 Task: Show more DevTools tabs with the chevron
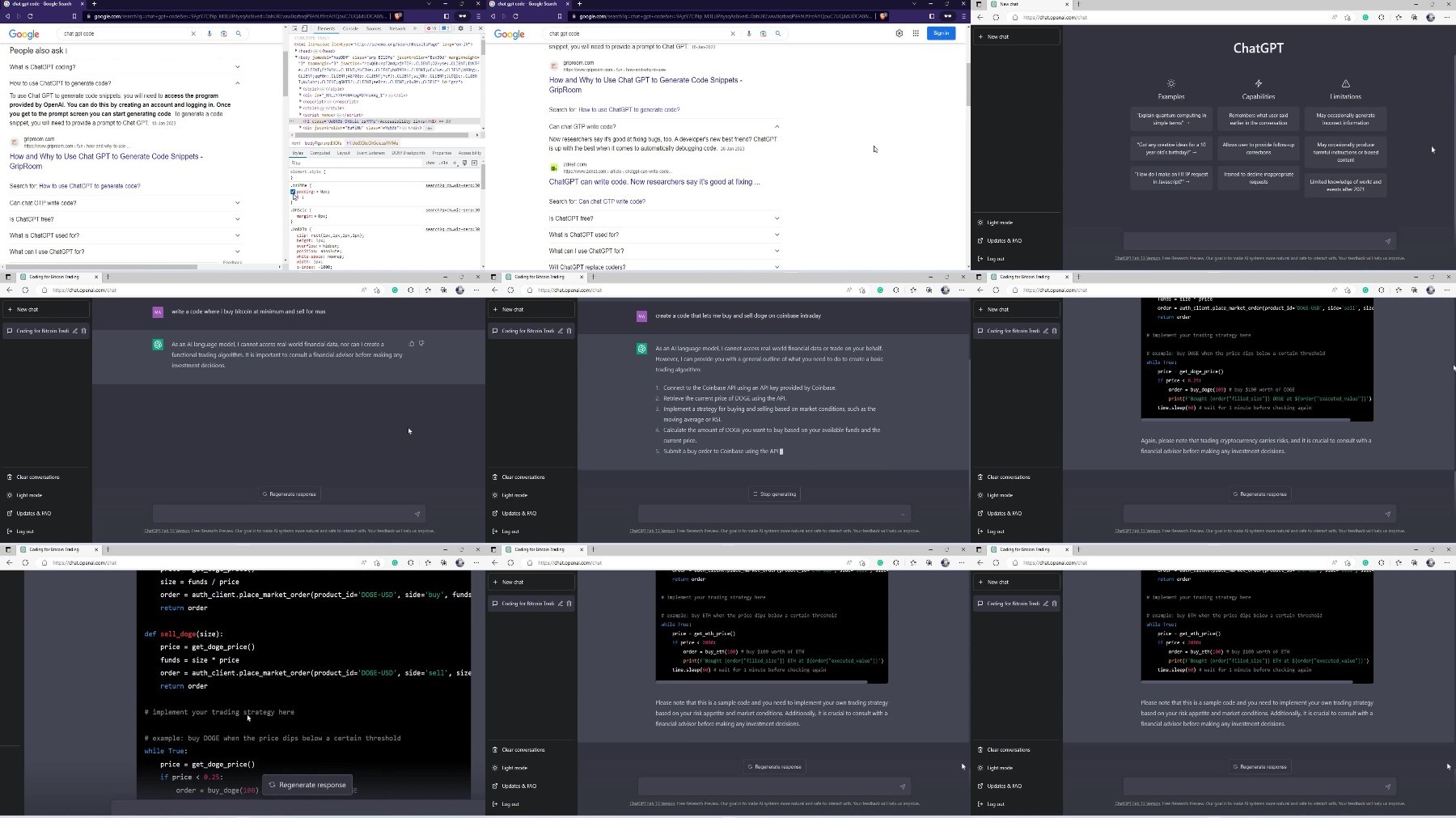[x=415, y=28]
